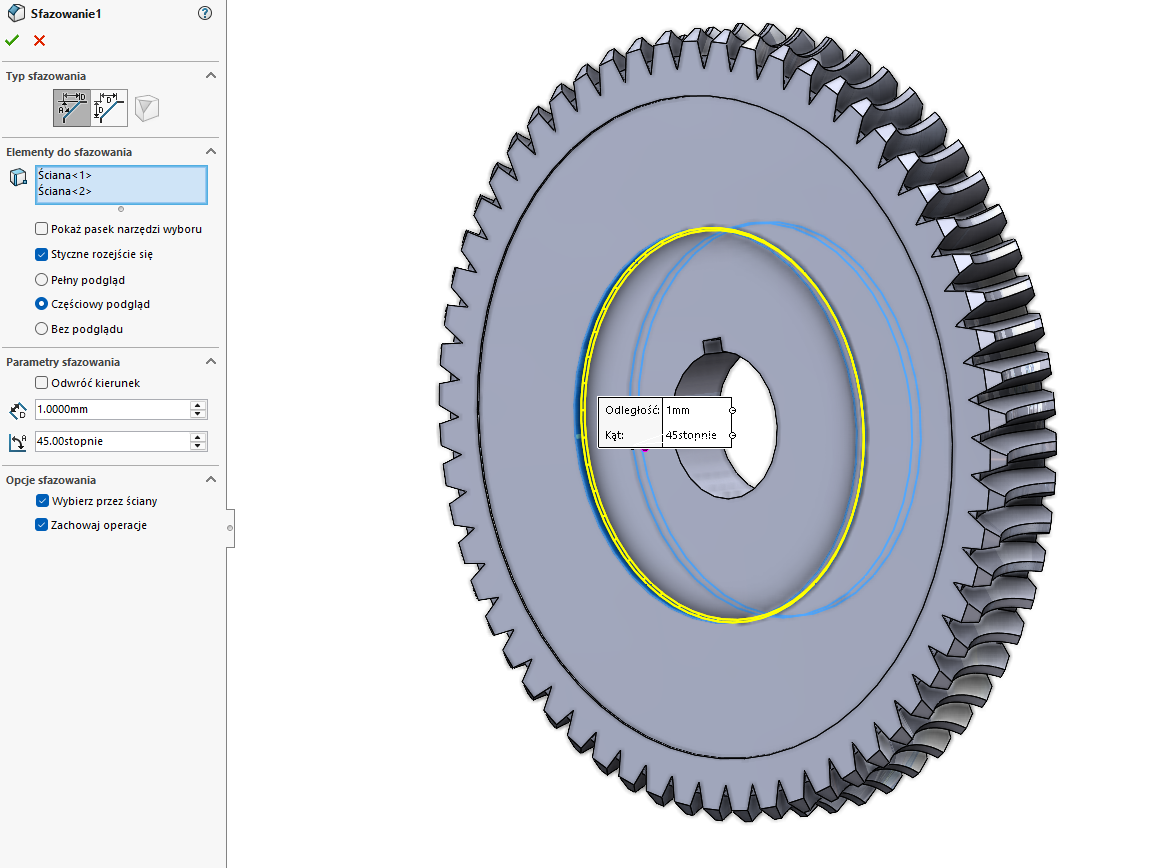Confirm chamfer with the green checkmark
This screenshot has width=1168, height=868.
[x=12, y=40]
